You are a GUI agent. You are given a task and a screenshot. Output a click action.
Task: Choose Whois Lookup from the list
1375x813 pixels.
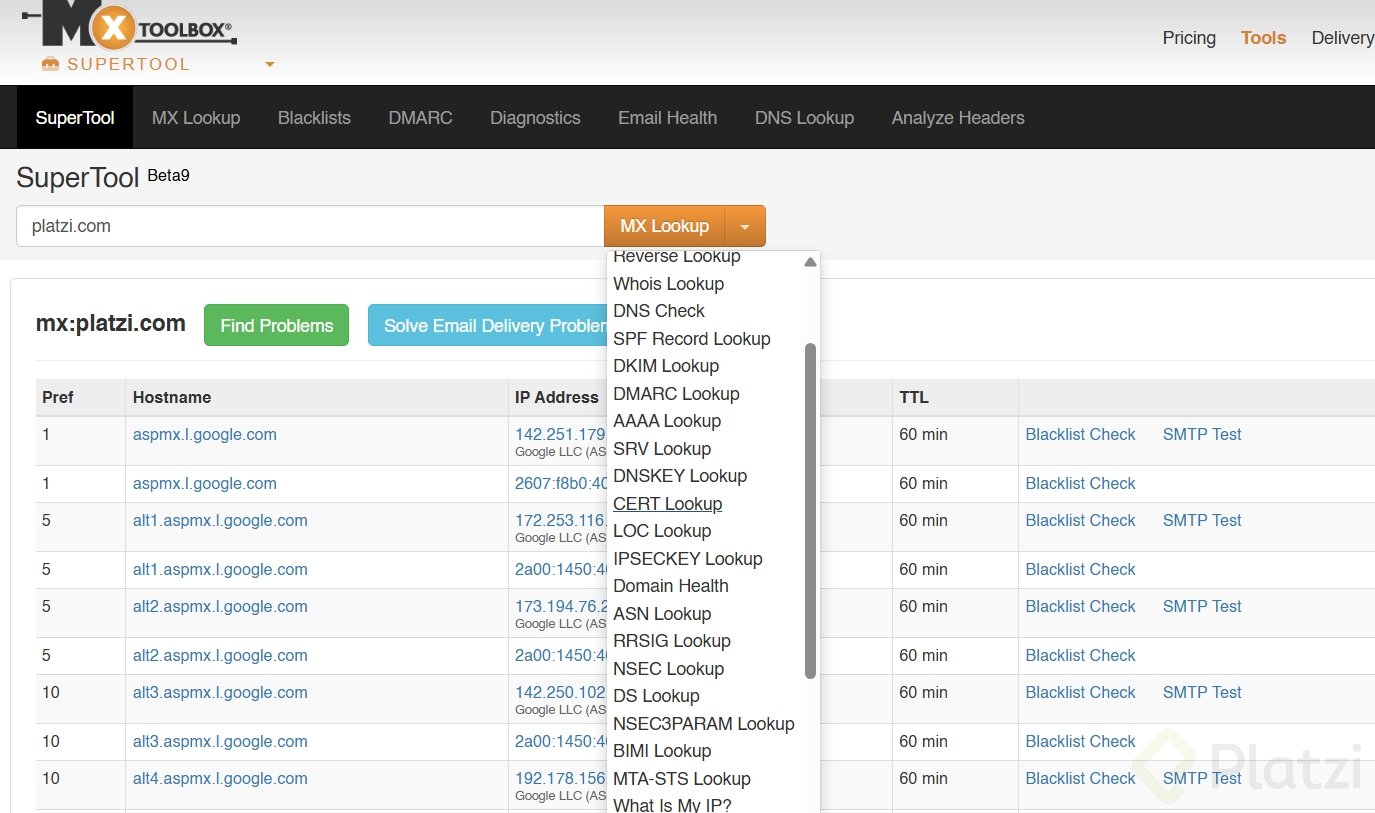coord(668,284)
